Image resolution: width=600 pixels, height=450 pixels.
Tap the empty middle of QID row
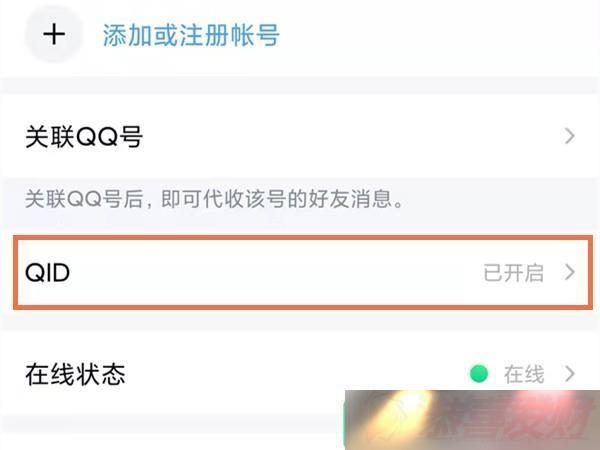pos(276,273)
